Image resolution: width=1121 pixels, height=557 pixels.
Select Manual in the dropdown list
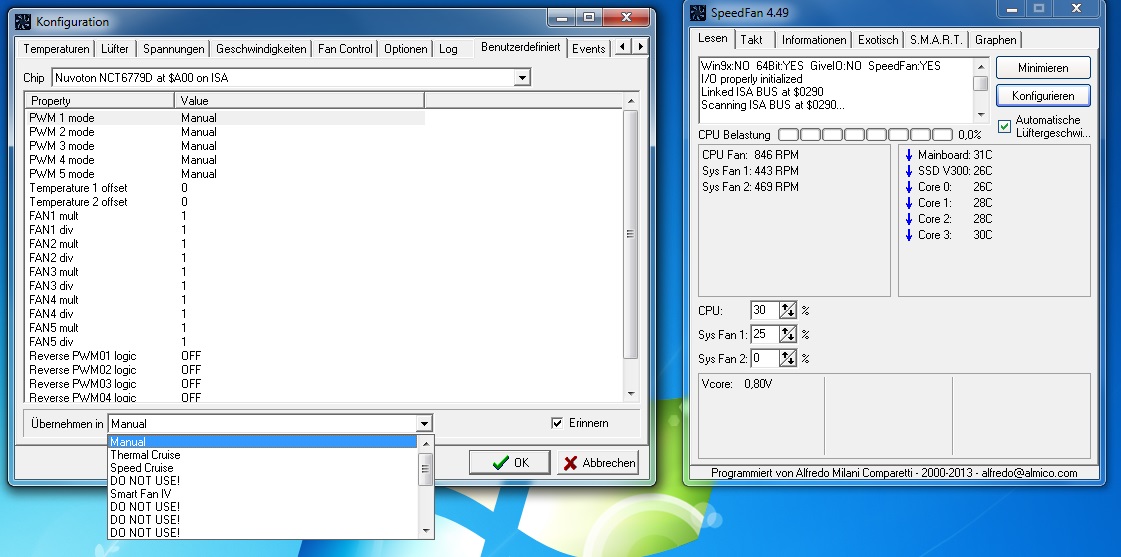point(262,442)
